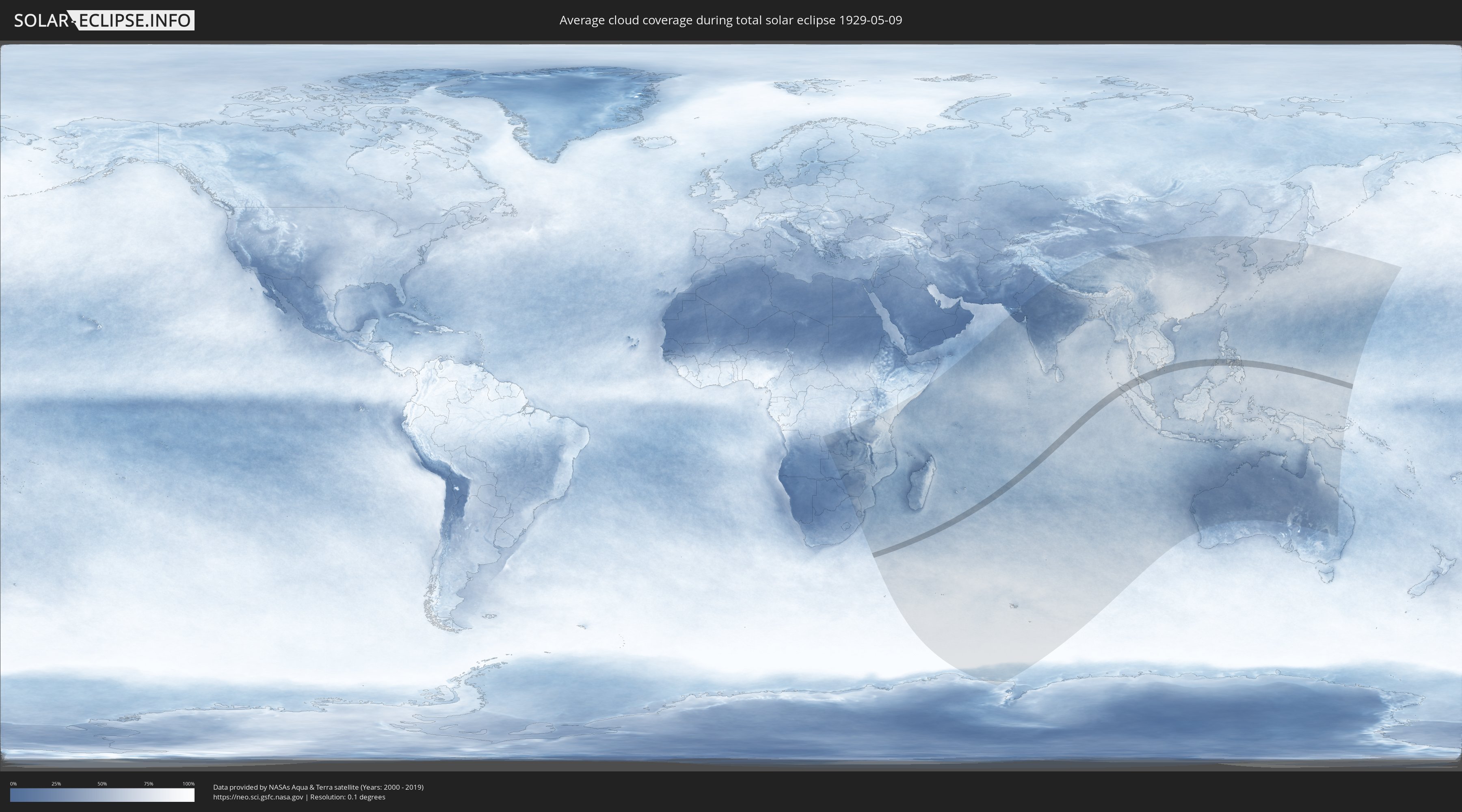Click the 0% legend label
This screenshot has height=812, width=1462.
coord(13,784)
